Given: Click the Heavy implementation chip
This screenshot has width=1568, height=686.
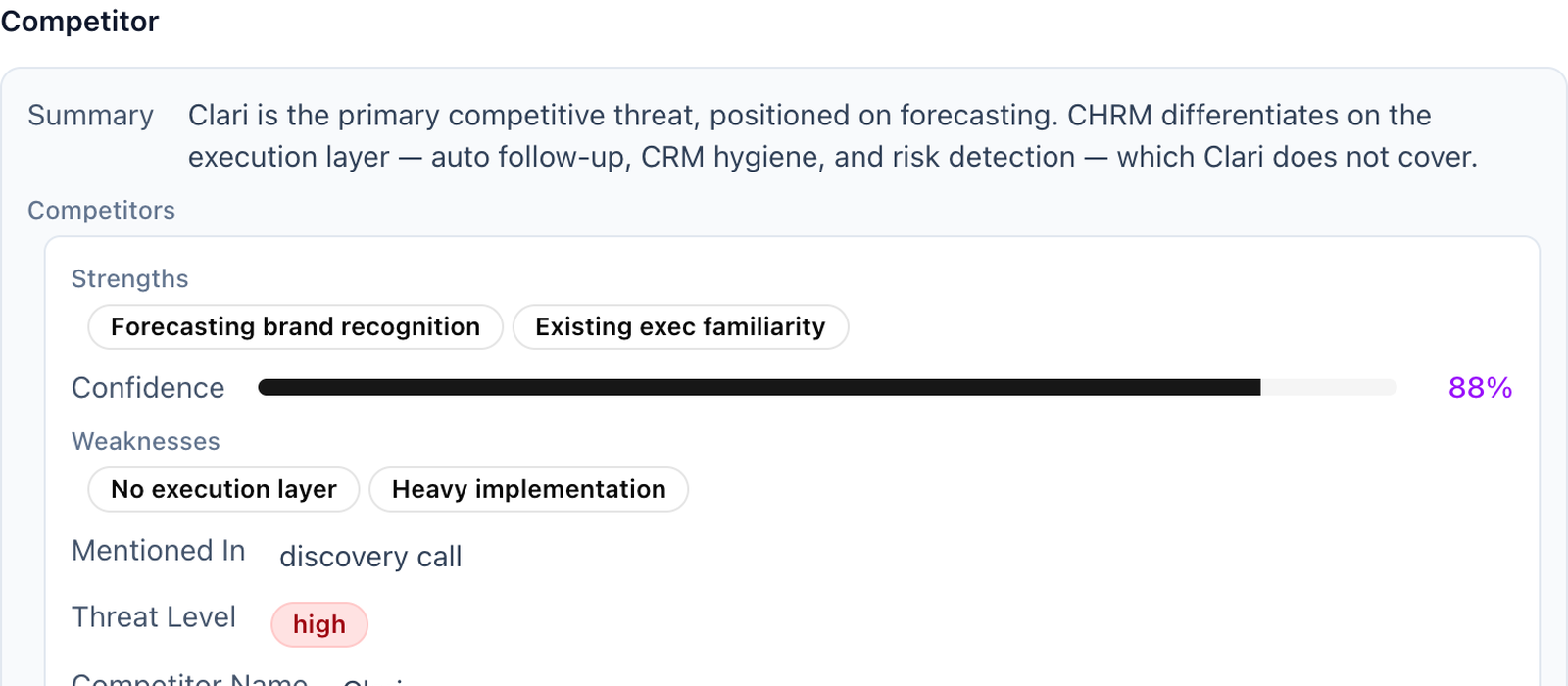Looking at the screenshot, I should [x=528, y=489].
